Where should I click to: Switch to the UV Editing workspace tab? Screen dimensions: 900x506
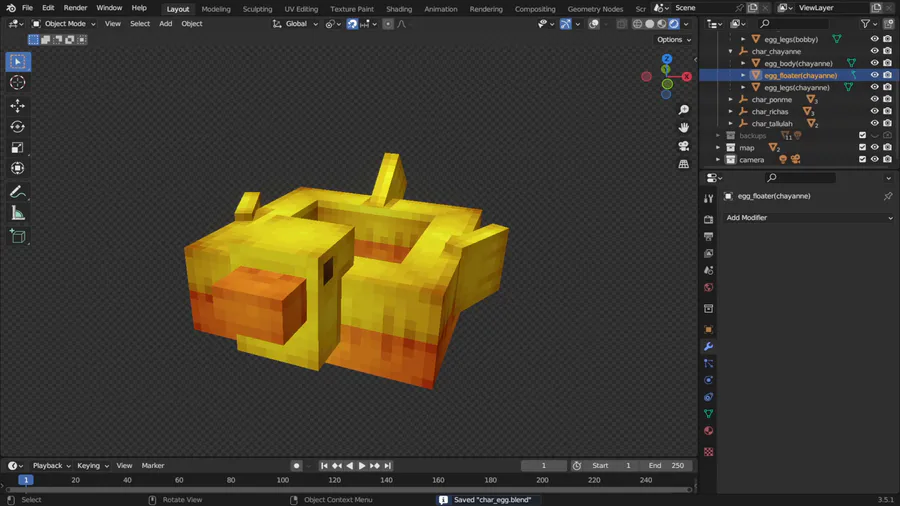click(x=301, y=9)
